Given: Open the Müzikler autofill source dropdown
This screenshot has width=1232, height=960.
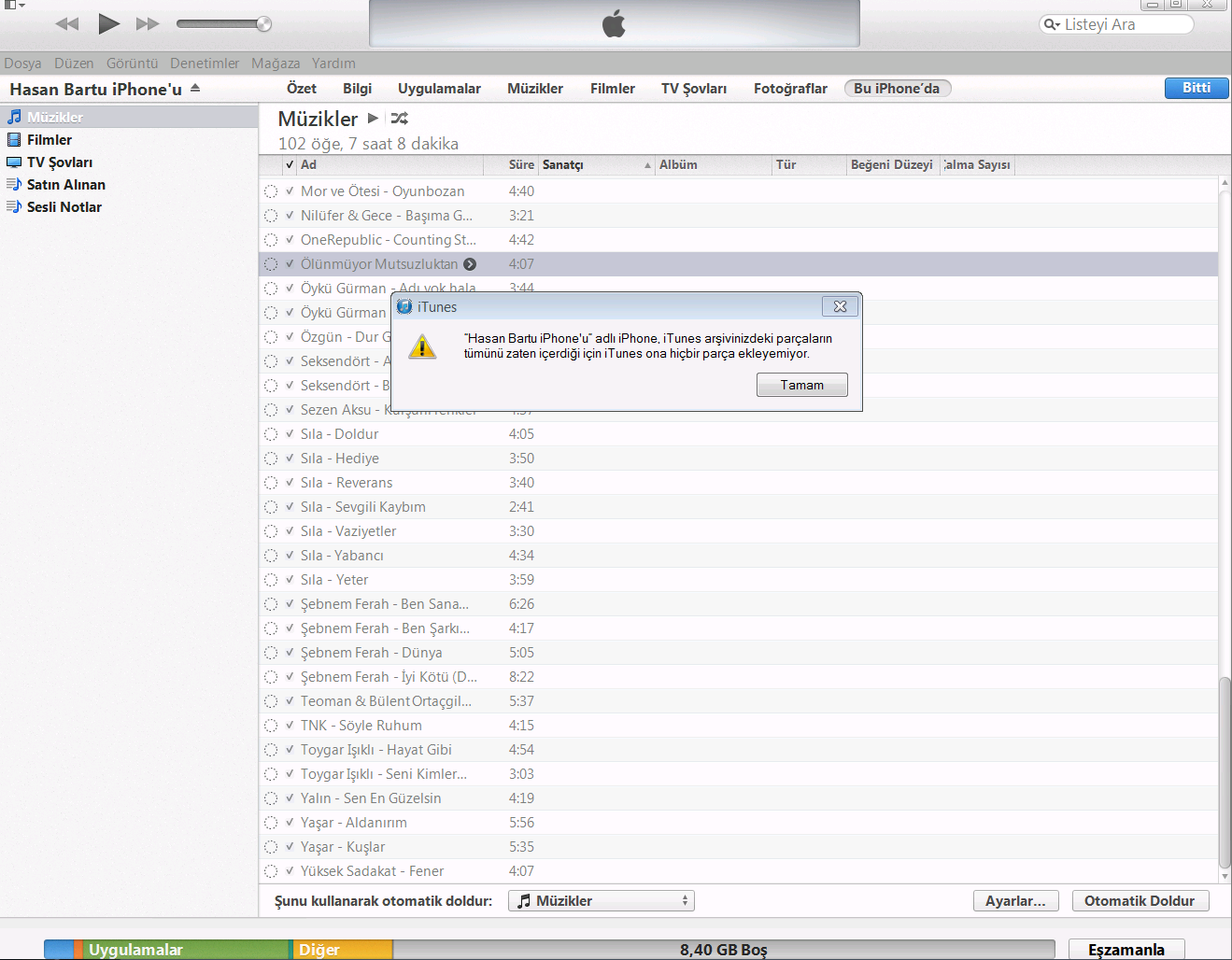Looking at the screenshot, I should pos(602,900).
